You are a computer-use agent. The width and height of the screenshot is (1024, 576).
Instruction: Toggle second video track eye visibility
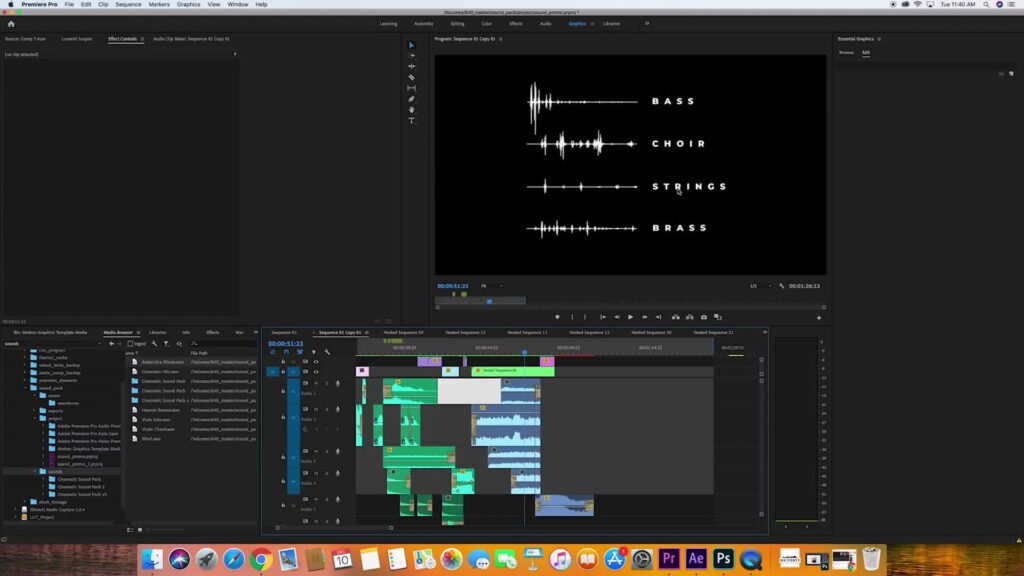coord(316,372)
